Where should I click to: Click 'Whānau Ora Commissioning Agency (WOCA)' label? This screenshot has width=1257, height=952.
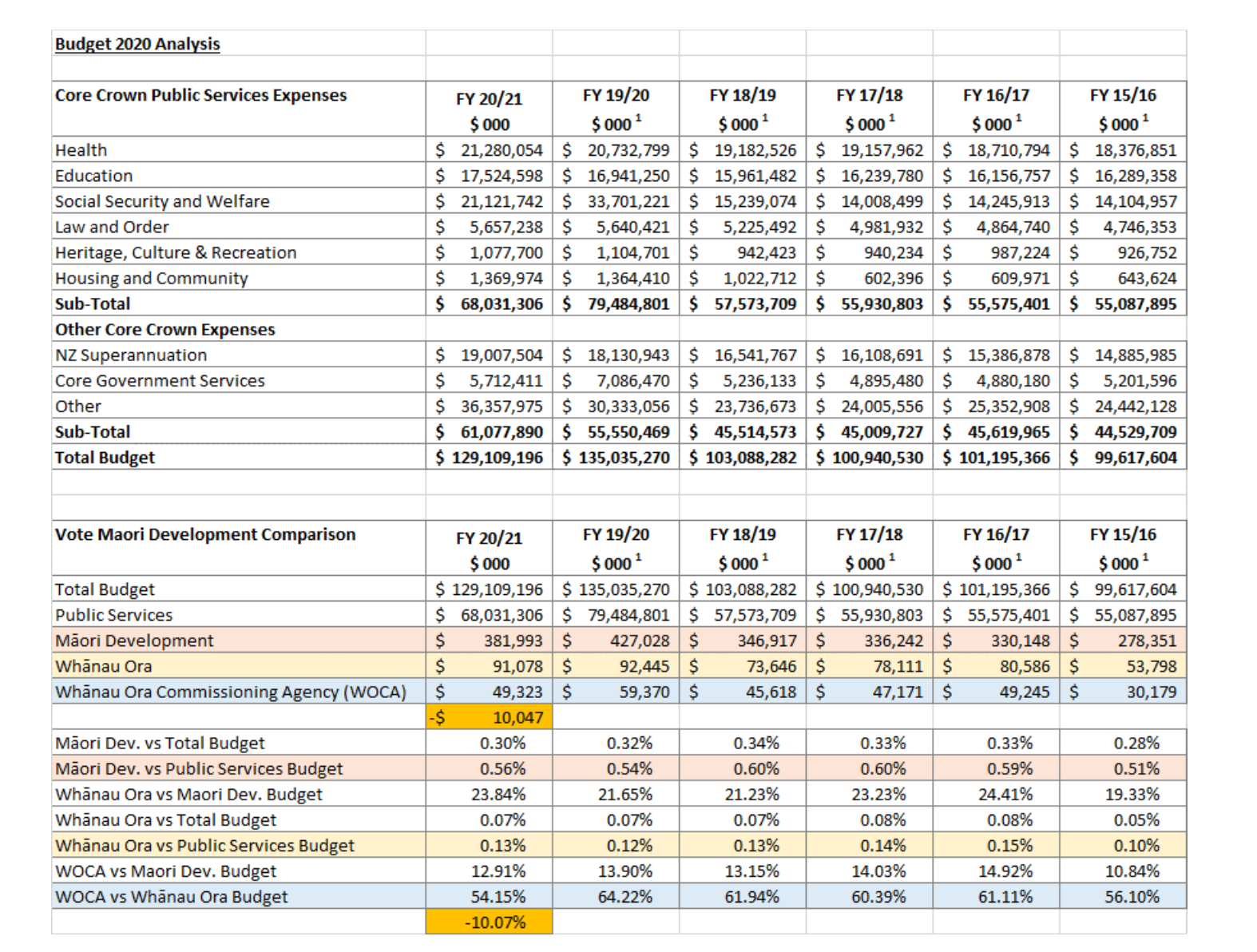coord(231,692)
